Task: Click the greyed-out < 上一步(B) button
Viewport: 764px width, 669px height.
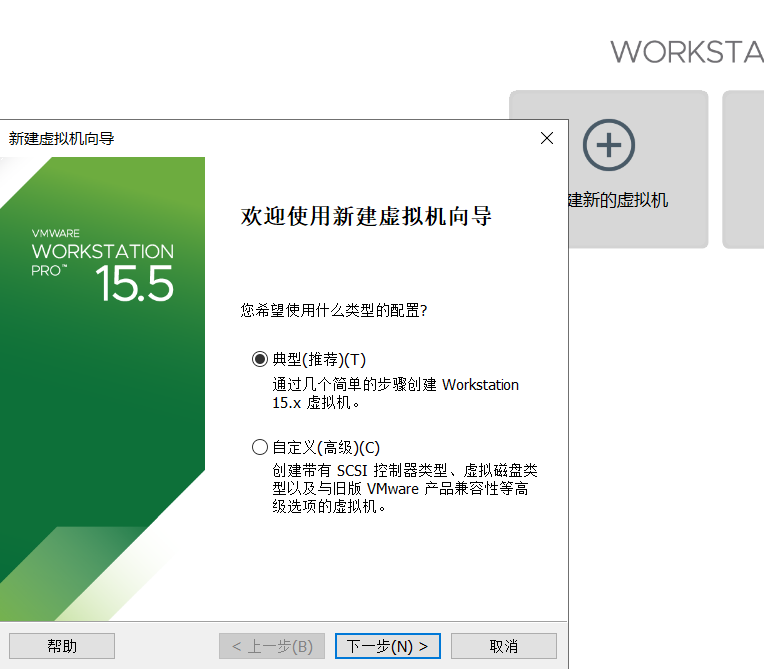Action: tap(272, 646)
